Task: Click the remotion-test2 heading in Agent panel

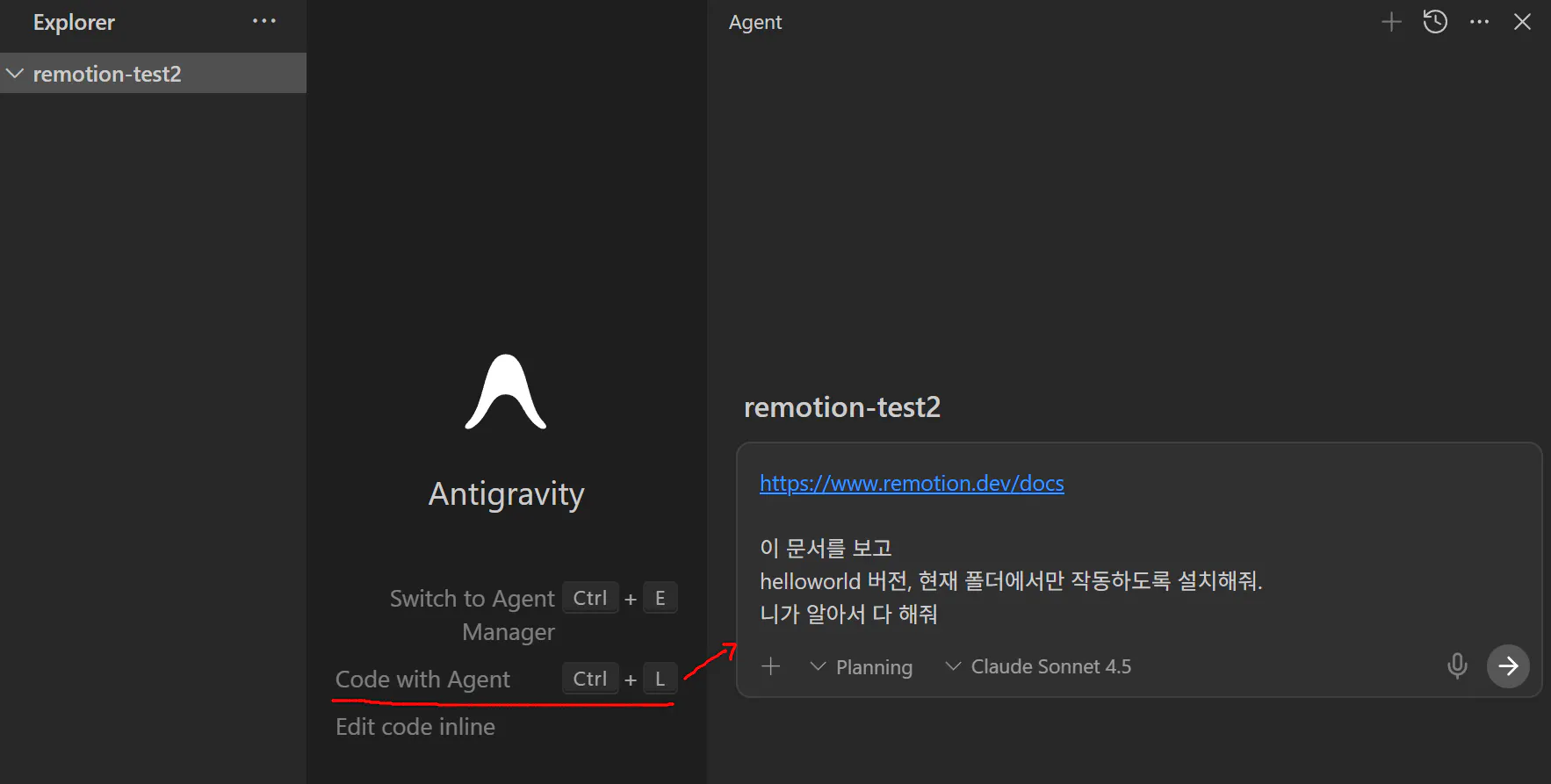Action: pos(842,407)
